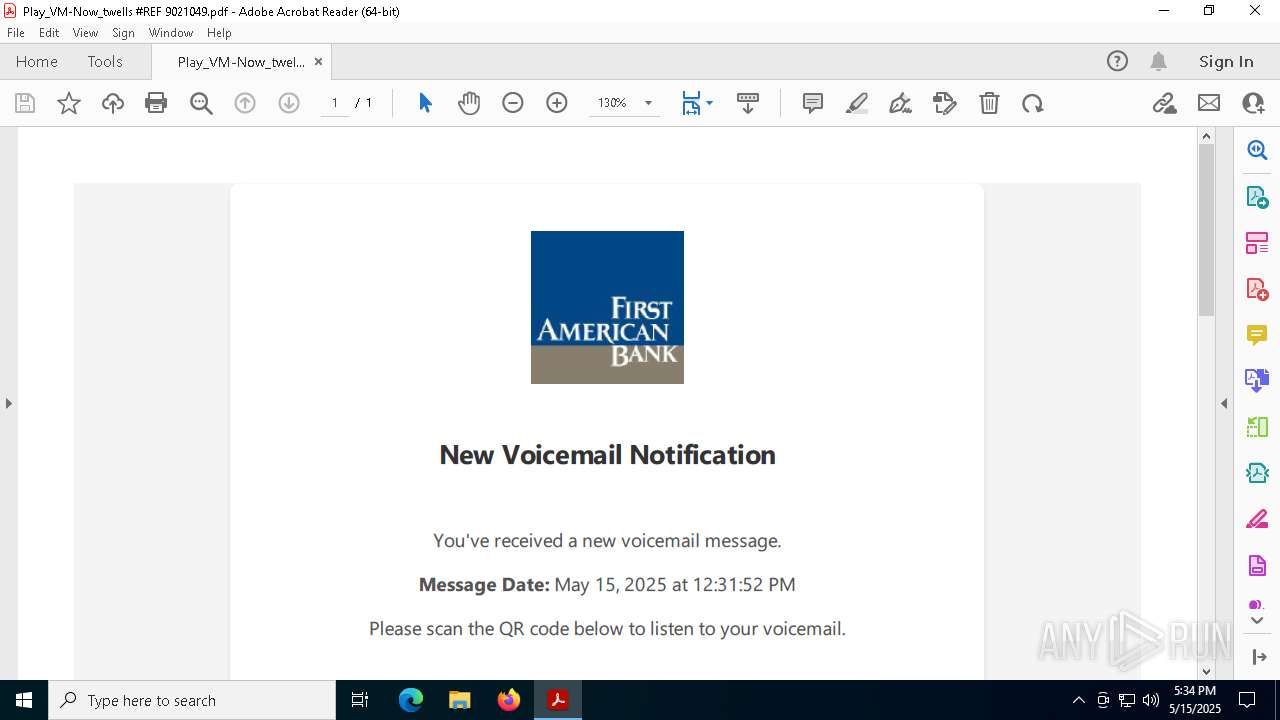1280x720 pixels.
Task: Activate the hand pan tool
Action: [x=469, y=103]
